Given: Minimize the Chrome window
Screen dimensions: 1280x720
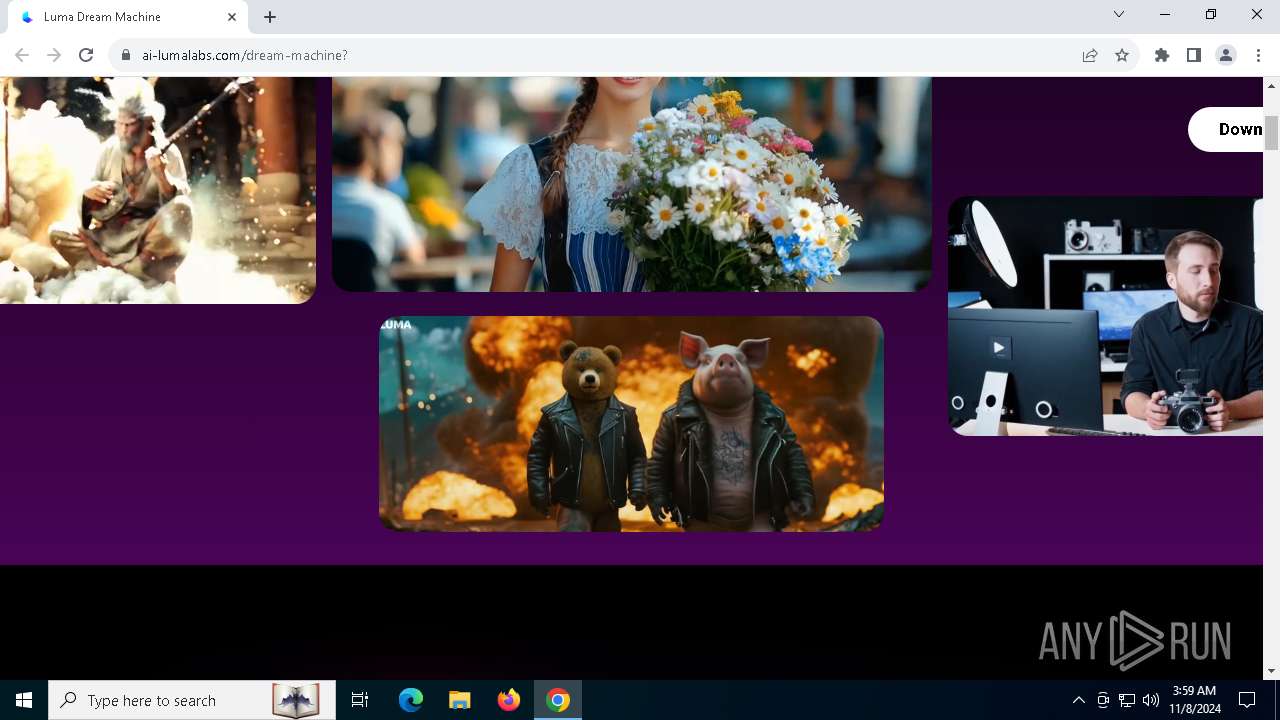Looking at the screenshot, I should 1165,14.
